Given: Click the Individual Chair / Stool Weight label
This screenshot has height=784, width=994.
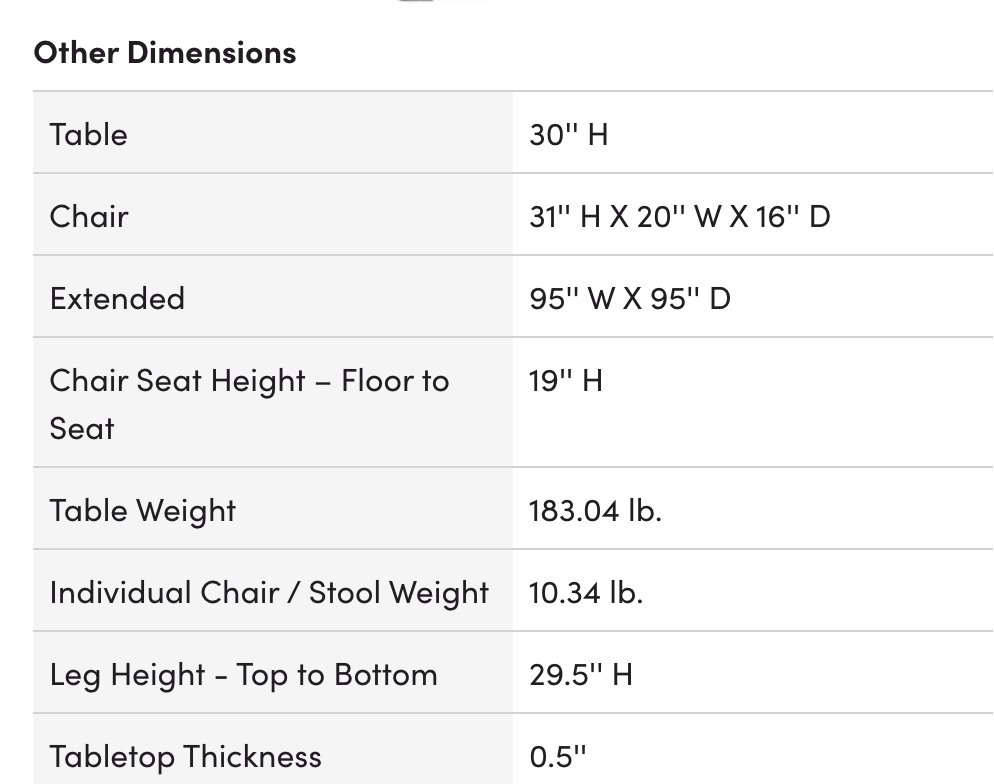Looking at the screenshot, I should coord(269,592).
